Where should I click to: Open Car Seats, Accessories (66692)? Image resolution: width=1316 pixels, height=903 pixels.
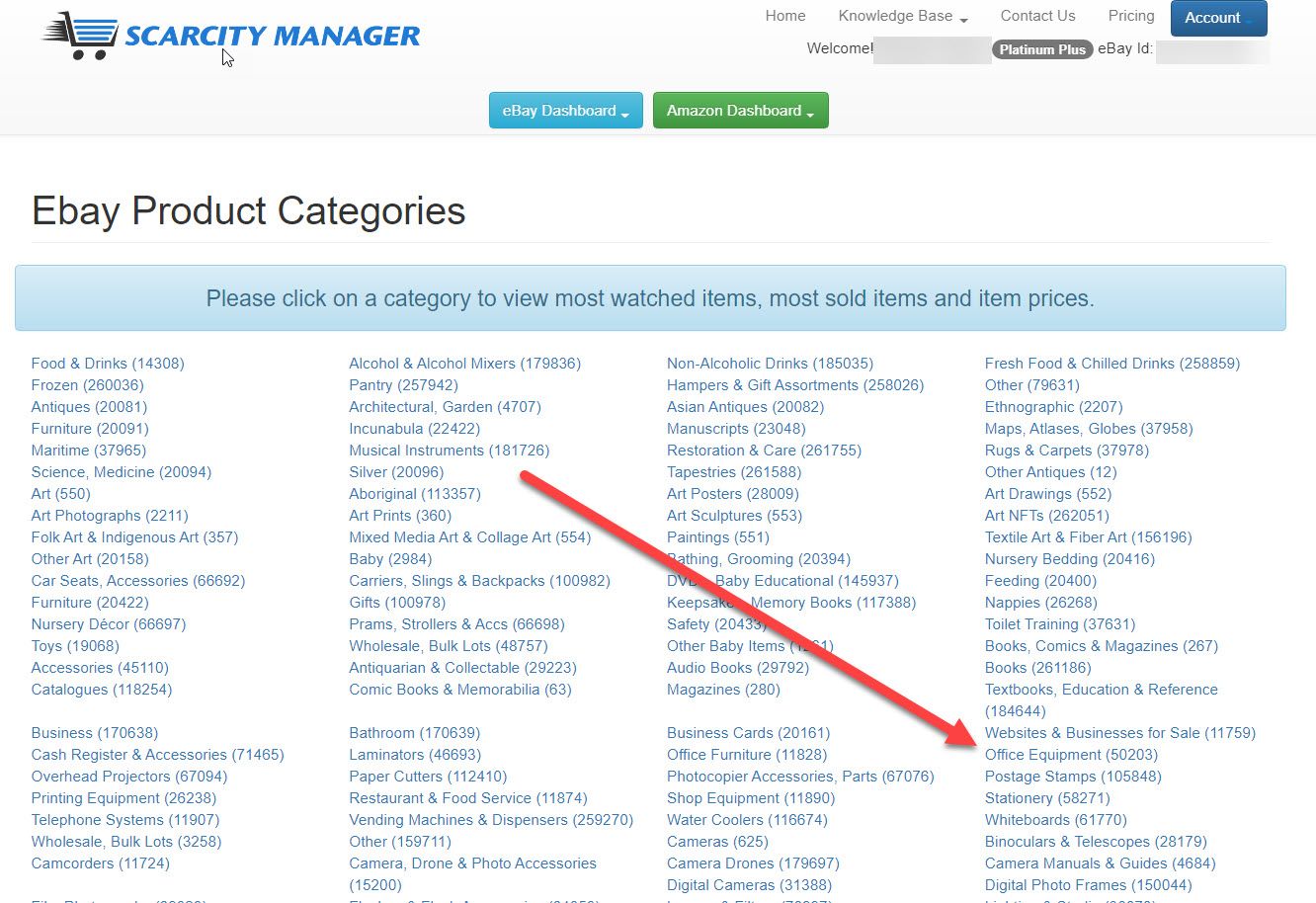pyautogui.click(x=138, y=581)
